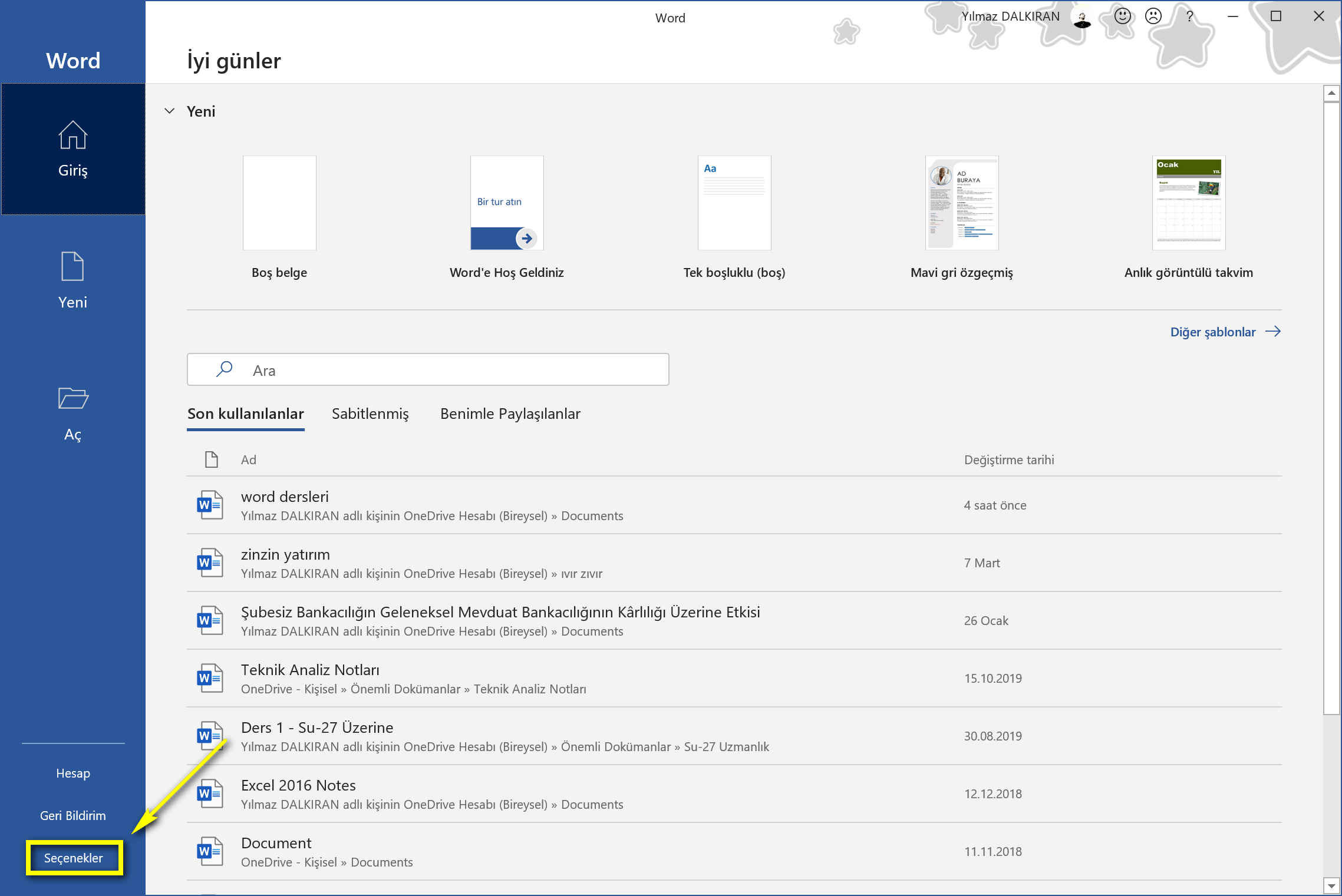The width and height of the screenshot is (1342, 896).
Task: Click the scrollbar up arrow
Action: click(x=1331, y=93)
